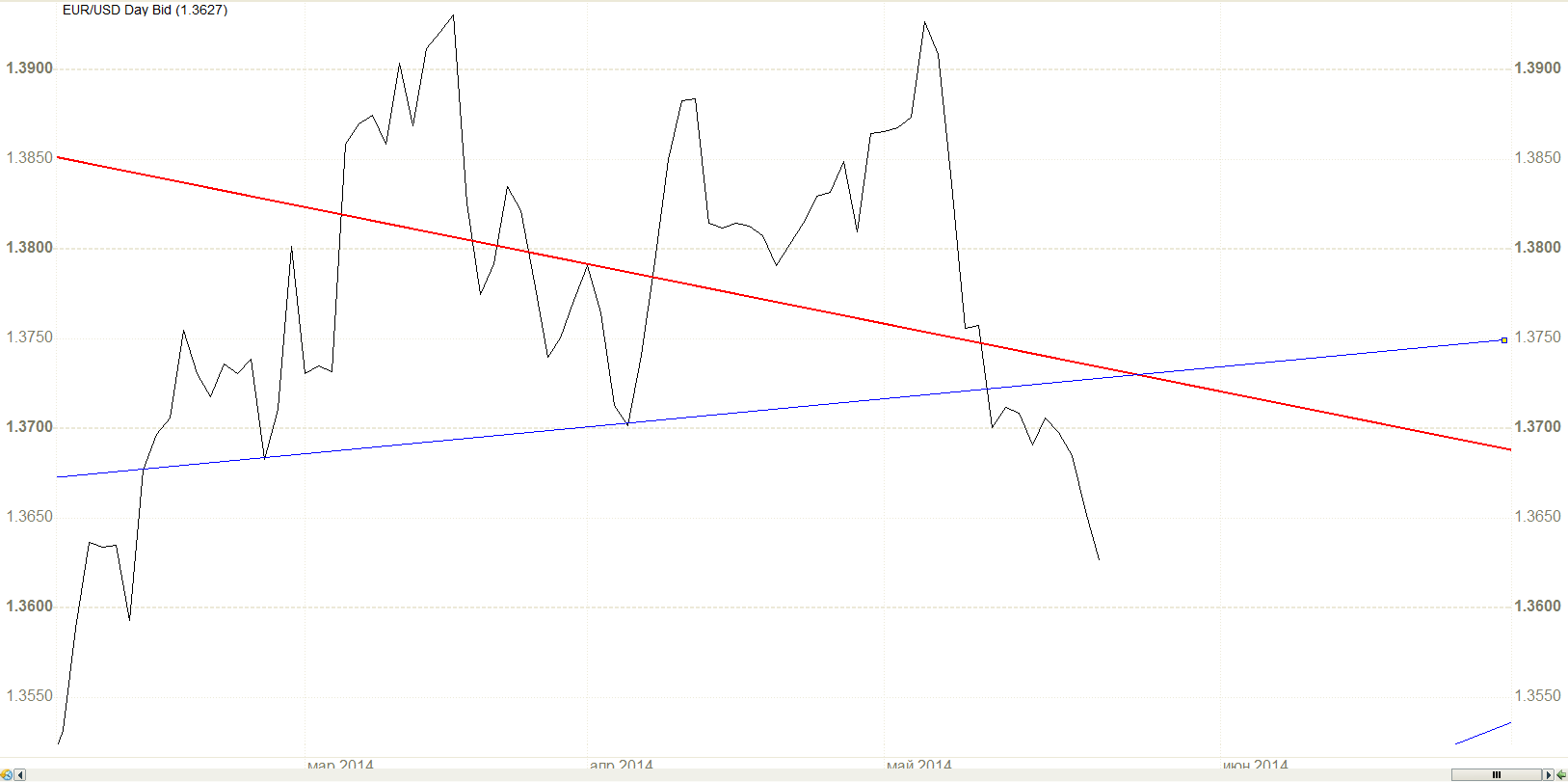
Task: Select the yellow endpoint handle of blue trendline
Action: point(1504,340)
